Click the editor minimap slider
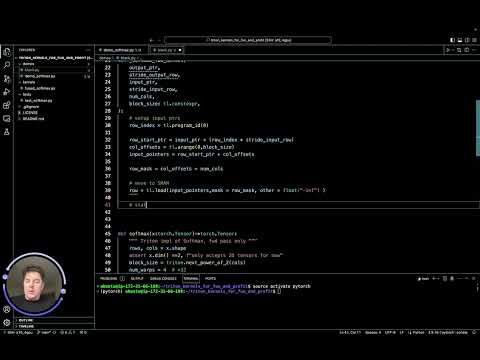480x360 pixels. [x=478, y=127]
